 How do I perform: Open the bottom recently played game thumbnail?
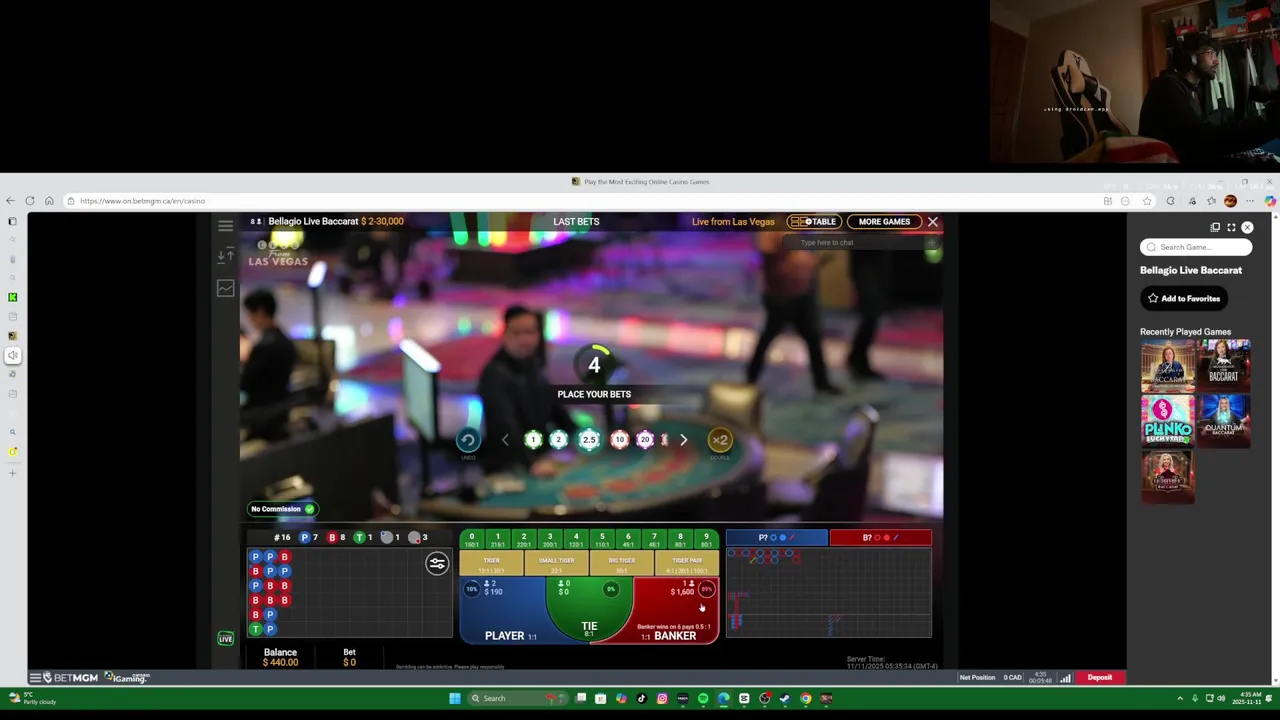[1167, 477]
